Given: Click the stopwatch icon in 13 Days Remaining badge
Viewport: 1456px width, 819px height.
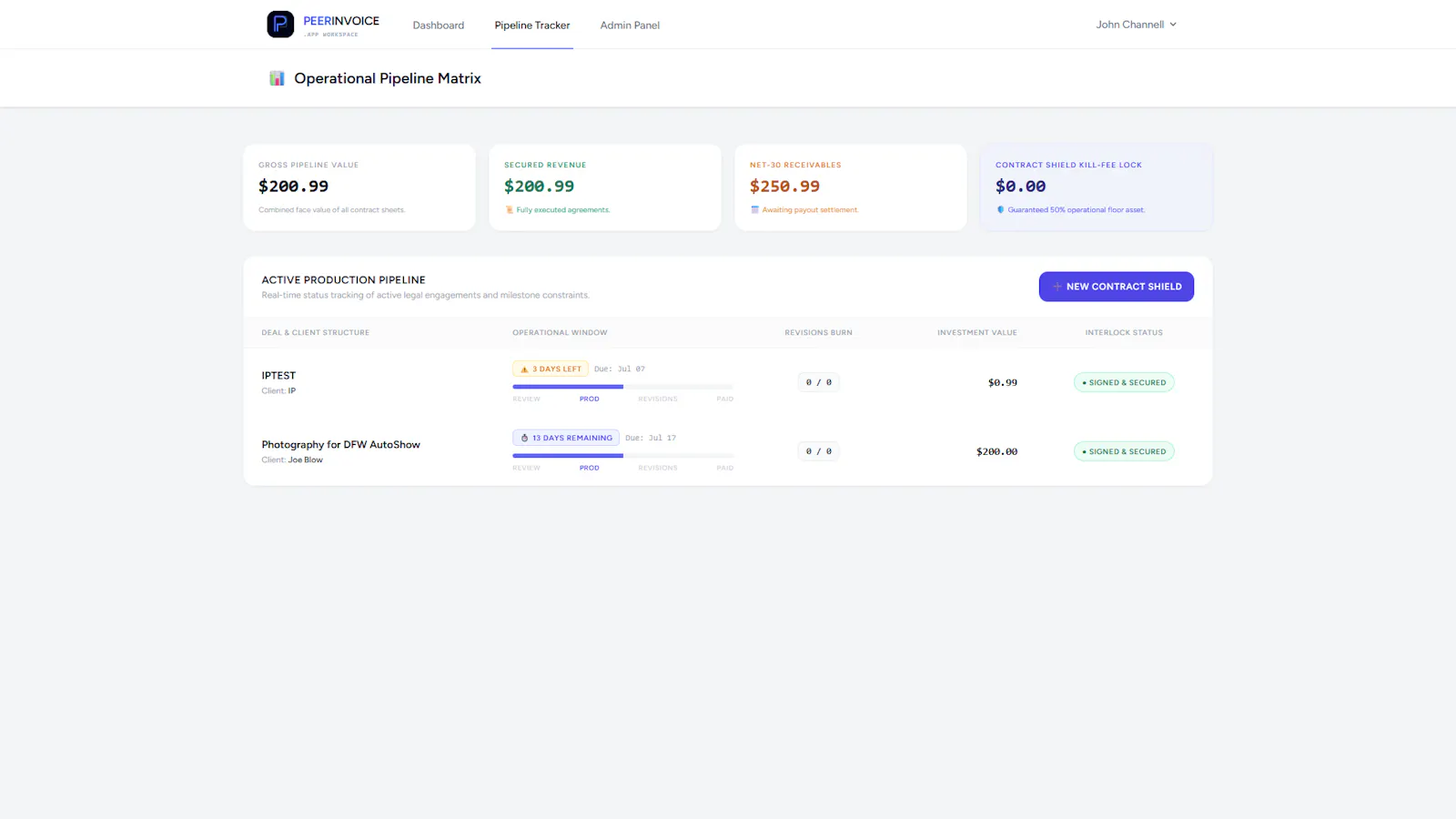Looking at the screenshot, I should point(524,439).
